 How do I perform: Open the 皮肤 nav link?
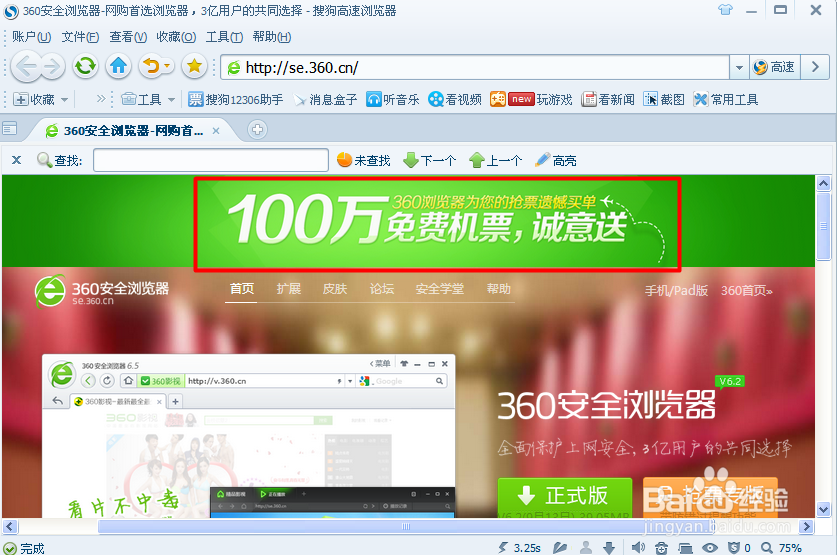click(335, 289)
